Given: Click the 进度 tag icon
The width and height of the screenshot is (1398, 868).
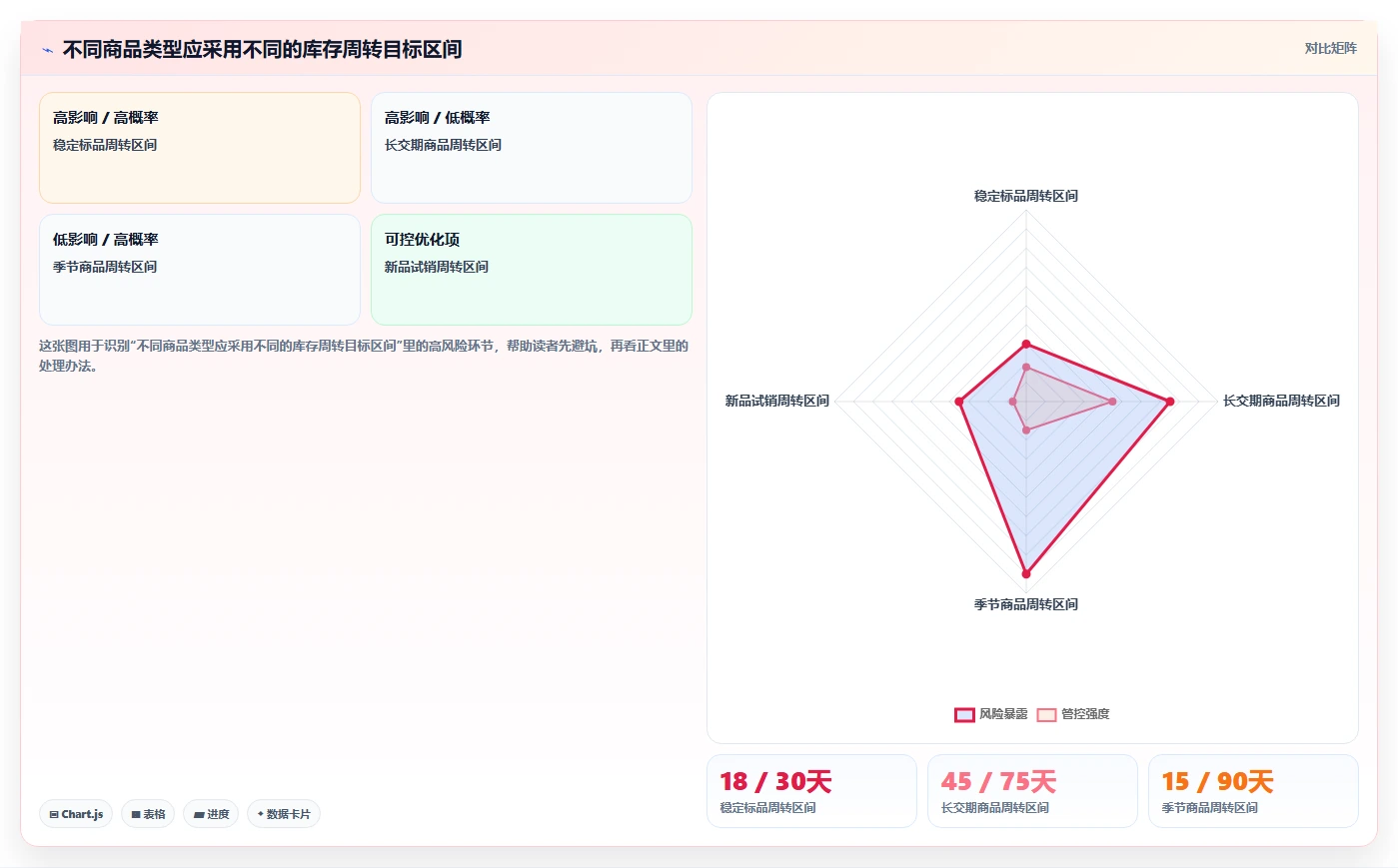Looking at the screenshot, I should point(199,814).
